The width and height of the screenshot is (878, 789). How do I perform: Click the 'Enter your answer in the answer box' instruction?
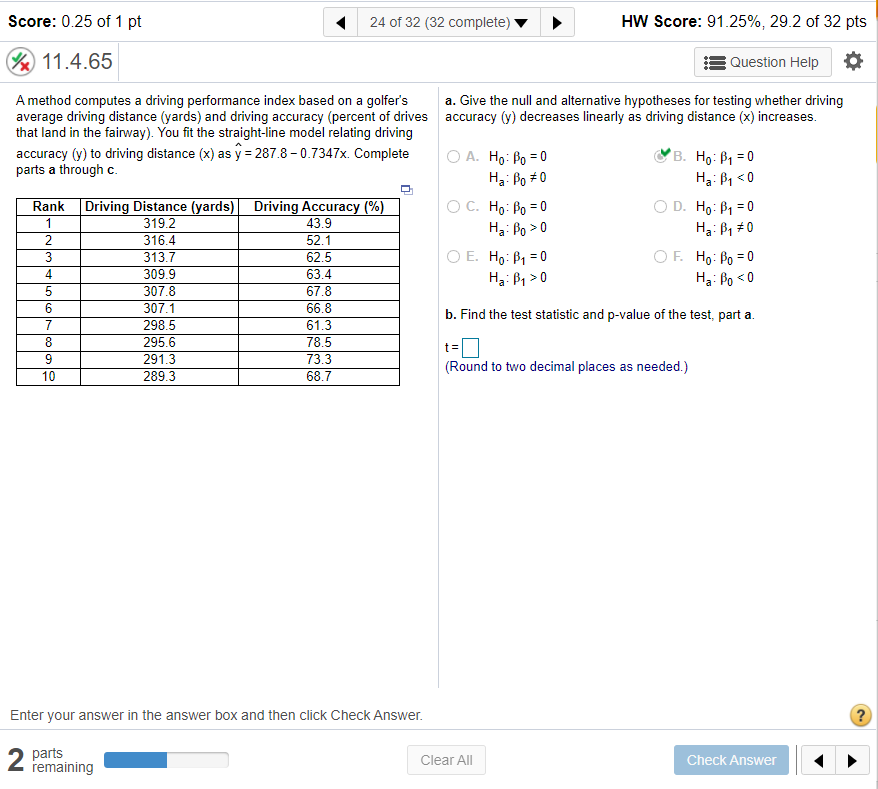click(216, 715)
